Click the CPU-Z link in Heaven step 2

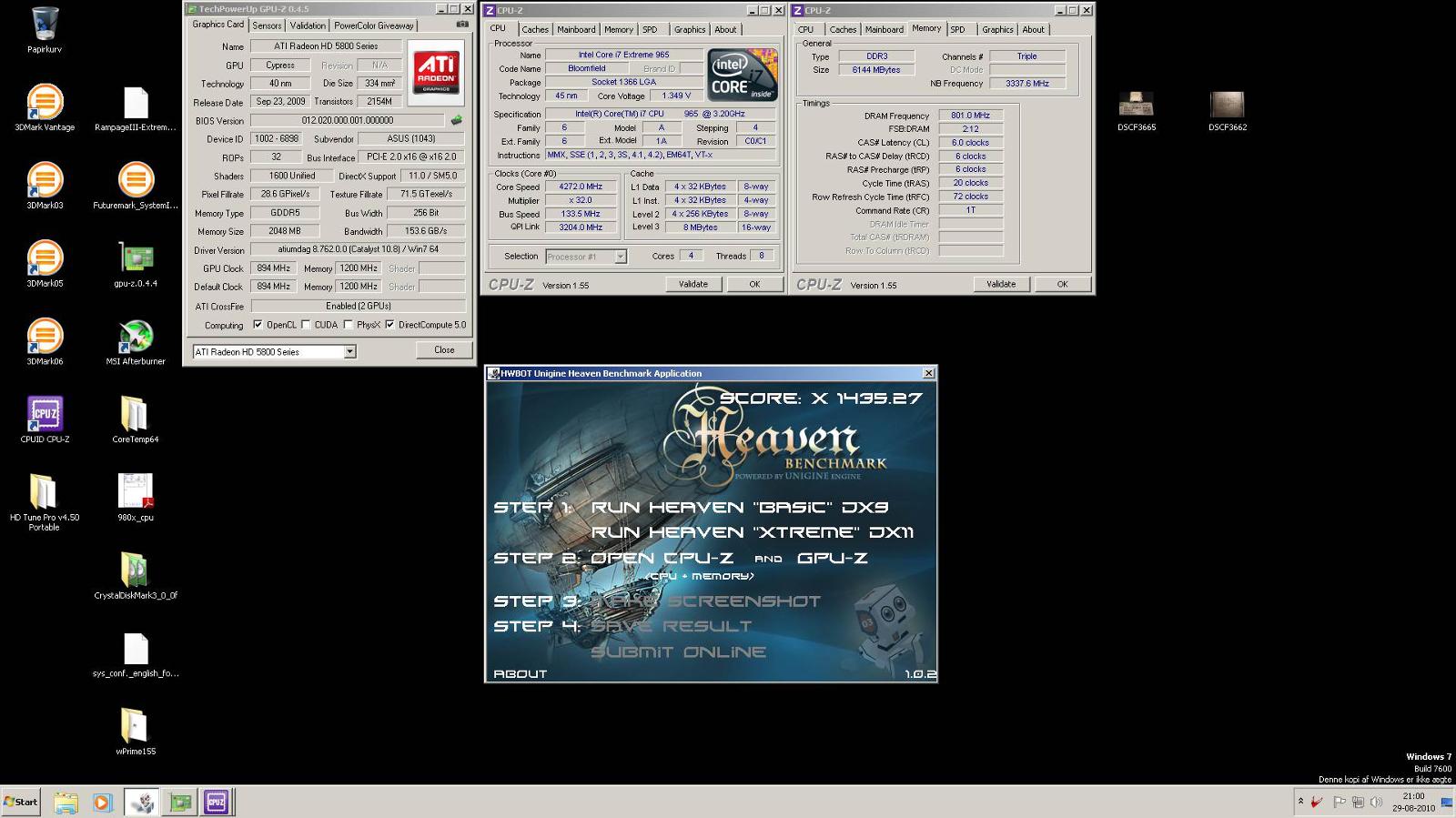click(699, 558)
